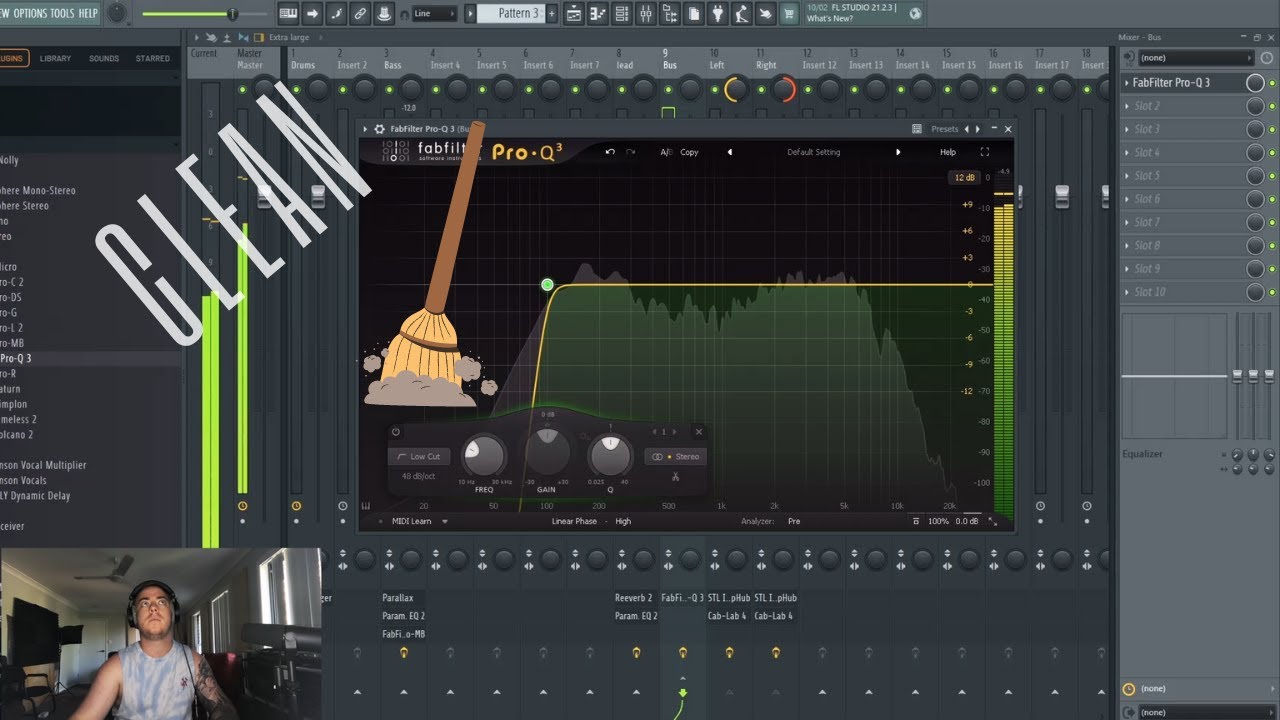Open the 12 dB display range dropdown
Screen dimensions: 1280x720
(x=964, y=177)
